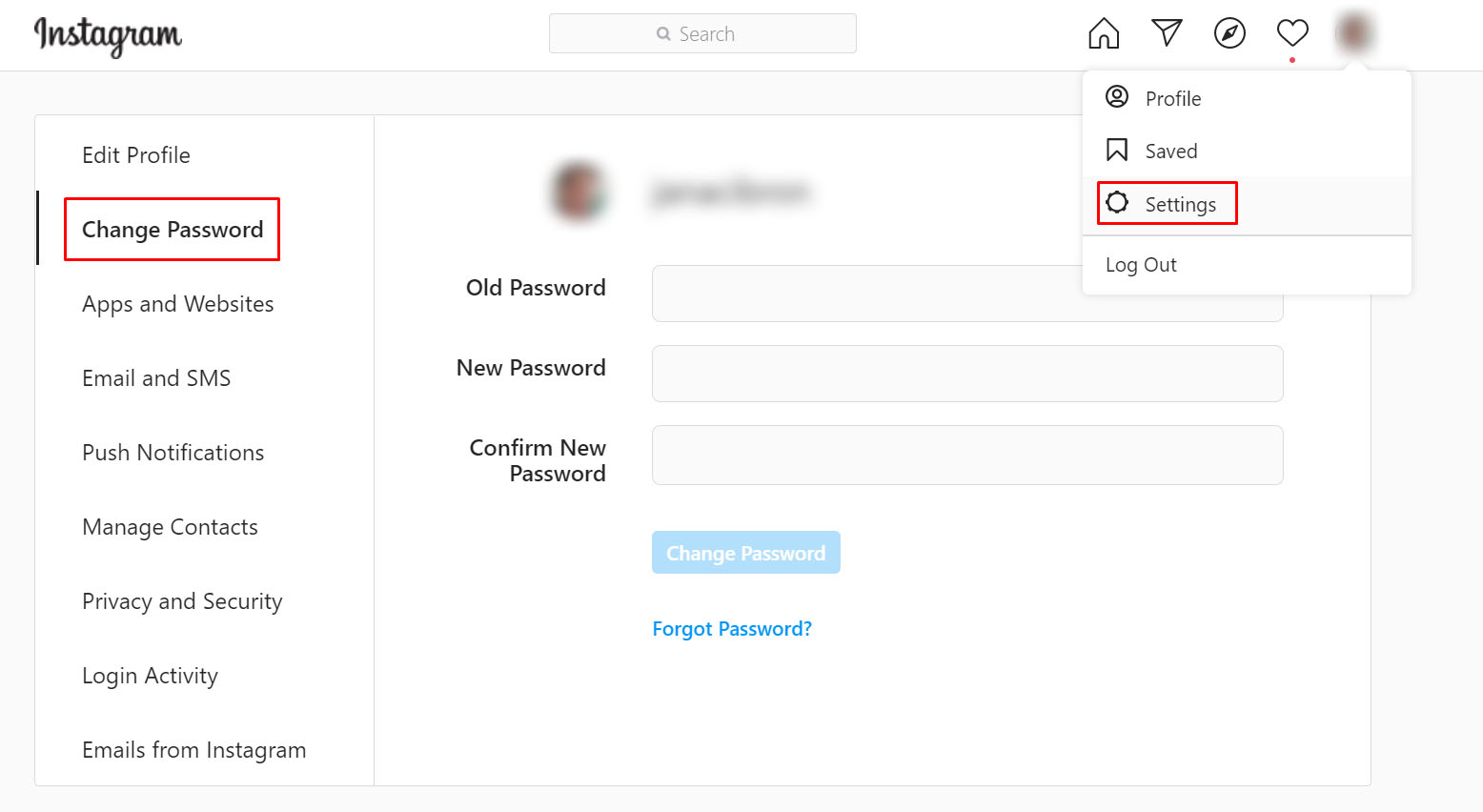Open the Explore compass icon
Screen dimensions: 1483x812
point(1229,33)
